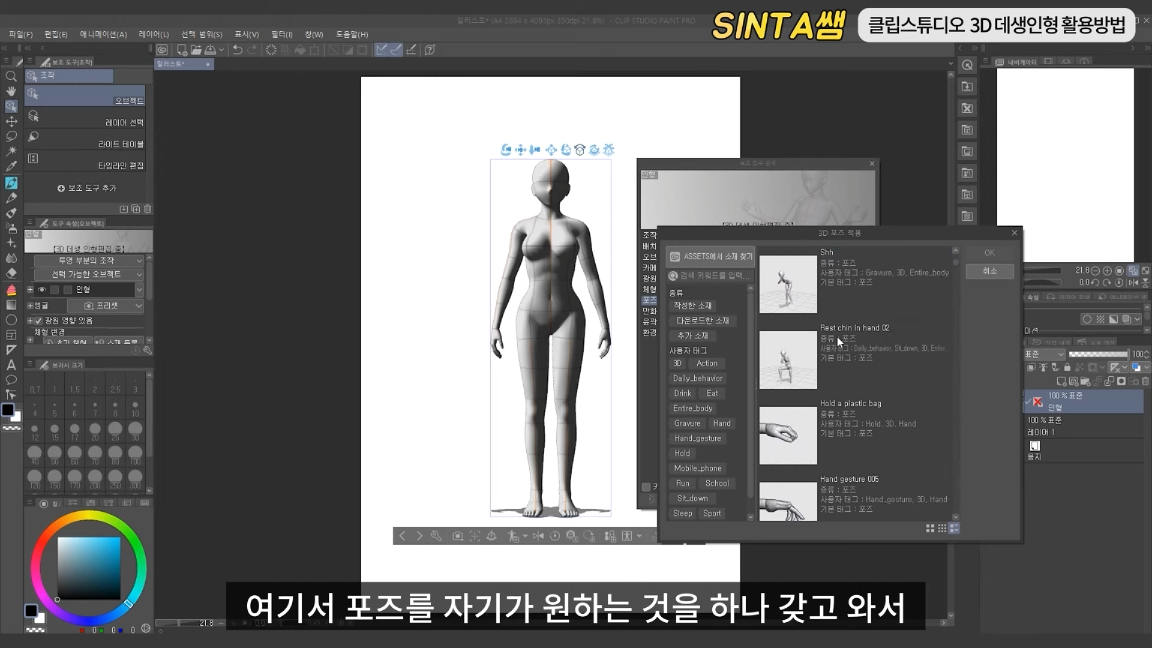This screenshot has width=1152, height=648.
Task: Select the Lasso selection tool
Action: pos(11,136)
